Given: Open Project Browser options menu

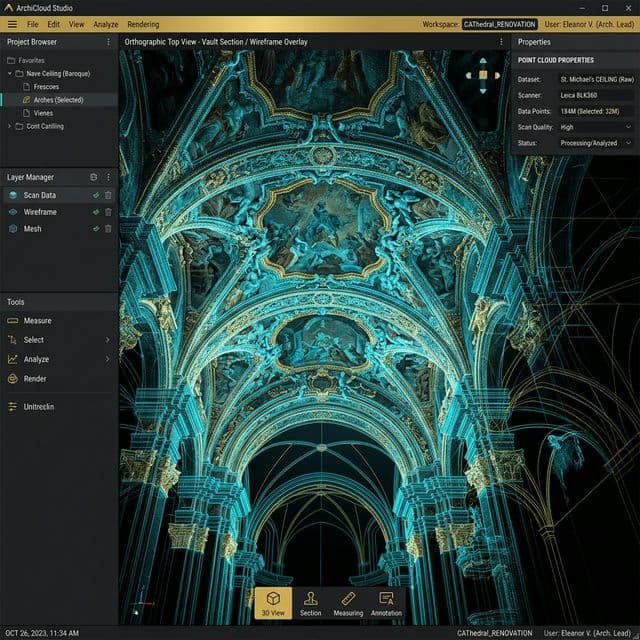Looking at the screenshot, I should pos(108,42).
